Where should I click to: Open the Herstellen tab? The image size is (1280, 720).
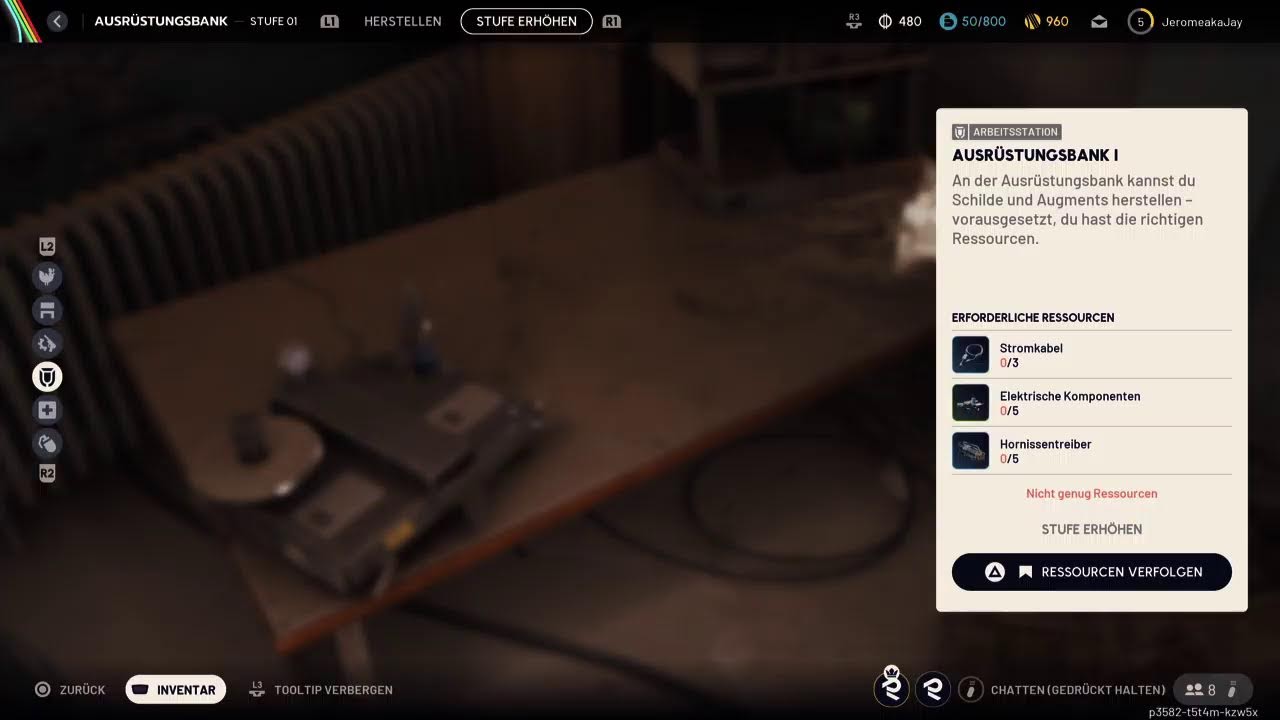point(403,21)
